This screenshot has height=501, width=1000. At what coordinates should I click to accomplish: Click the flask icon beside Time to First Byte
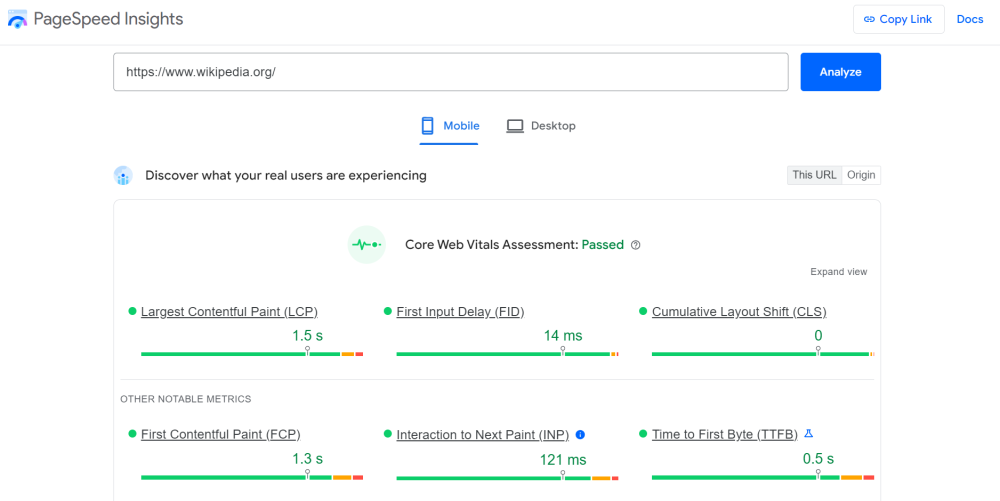coord(809,434)
